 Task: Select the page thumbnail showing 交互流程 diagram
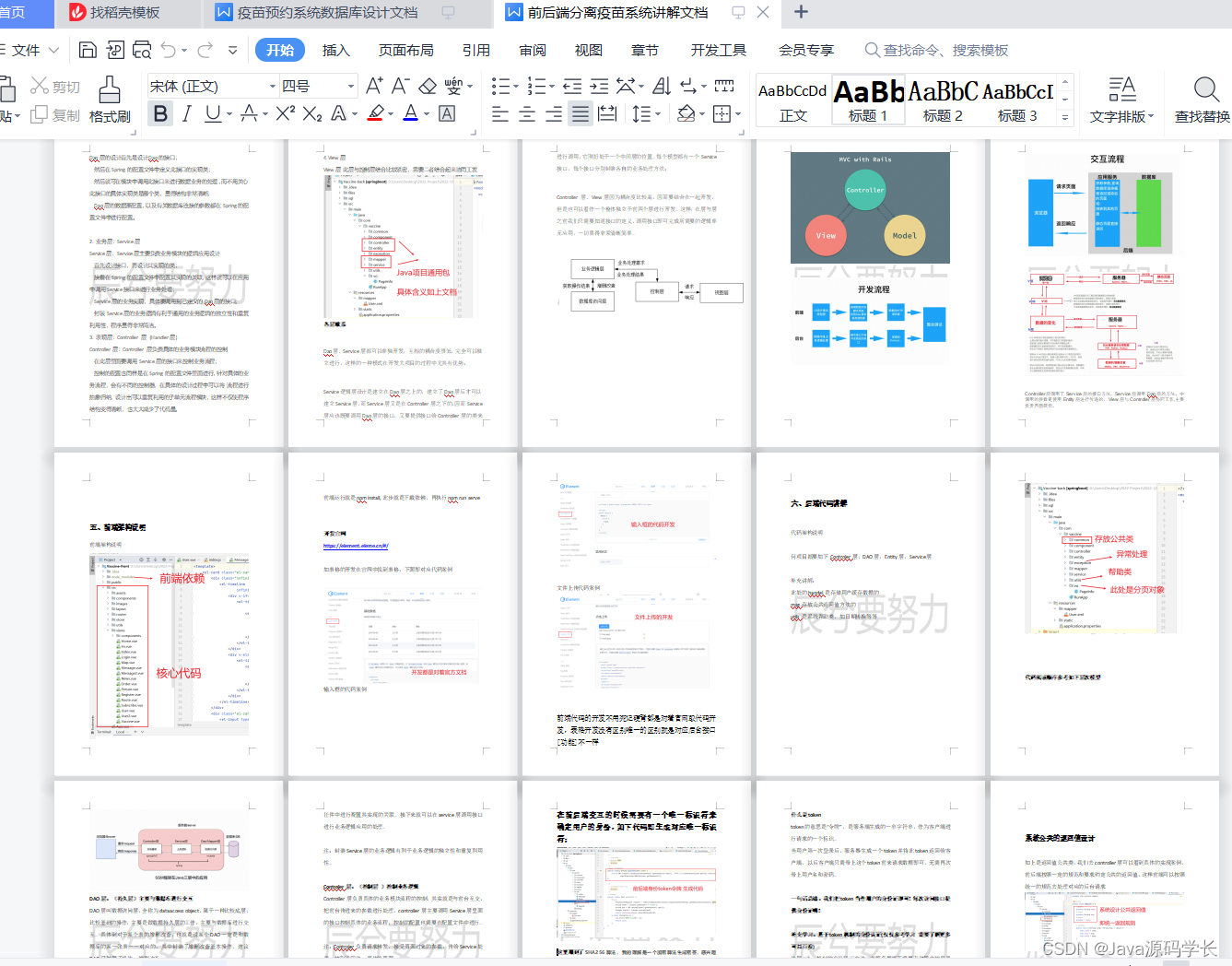point(1105,293)
